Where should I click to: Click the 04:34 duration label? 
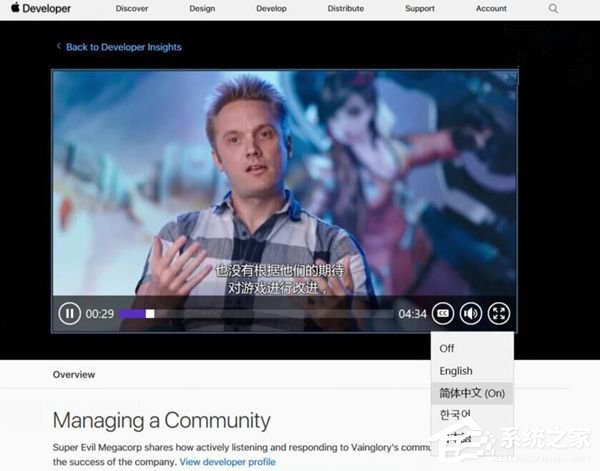412,314
